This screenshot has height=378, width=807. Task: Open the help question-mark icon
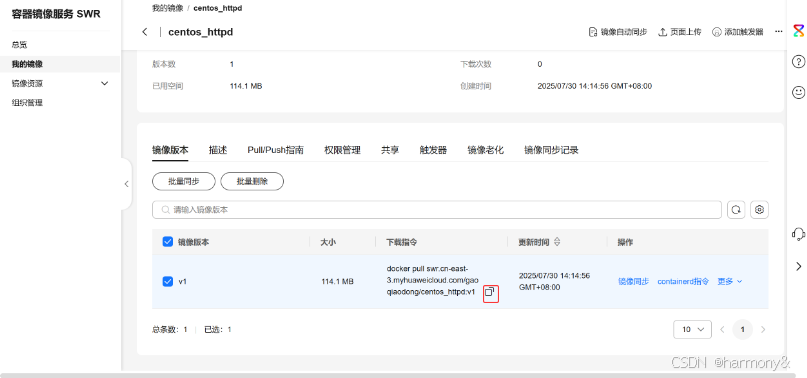(798, 62)
